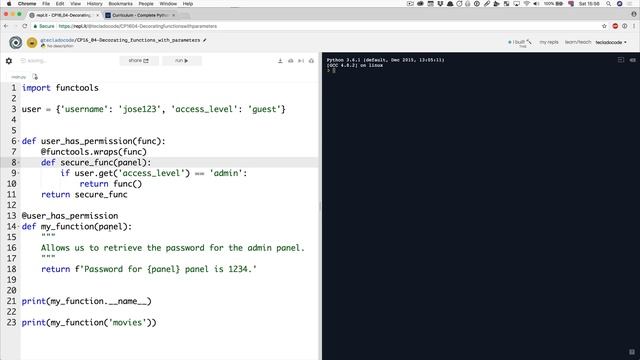Open editor settings gear icon
The height and width of the screenshot is (360, 640).
coord(9,61)
